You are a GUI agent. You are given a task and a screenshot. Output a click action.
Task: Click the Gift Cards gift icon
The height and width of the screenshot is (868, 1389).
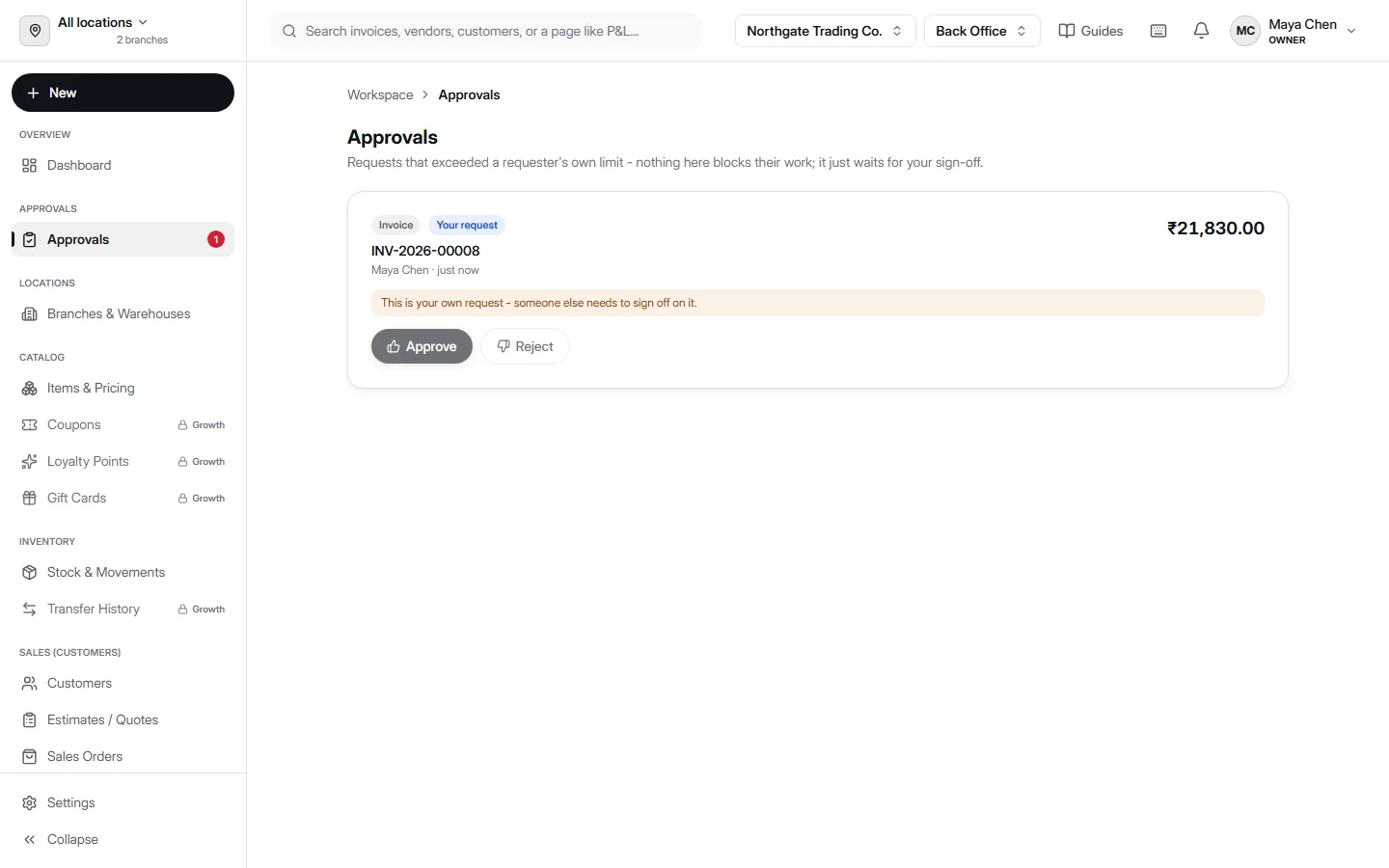point(30,498)
